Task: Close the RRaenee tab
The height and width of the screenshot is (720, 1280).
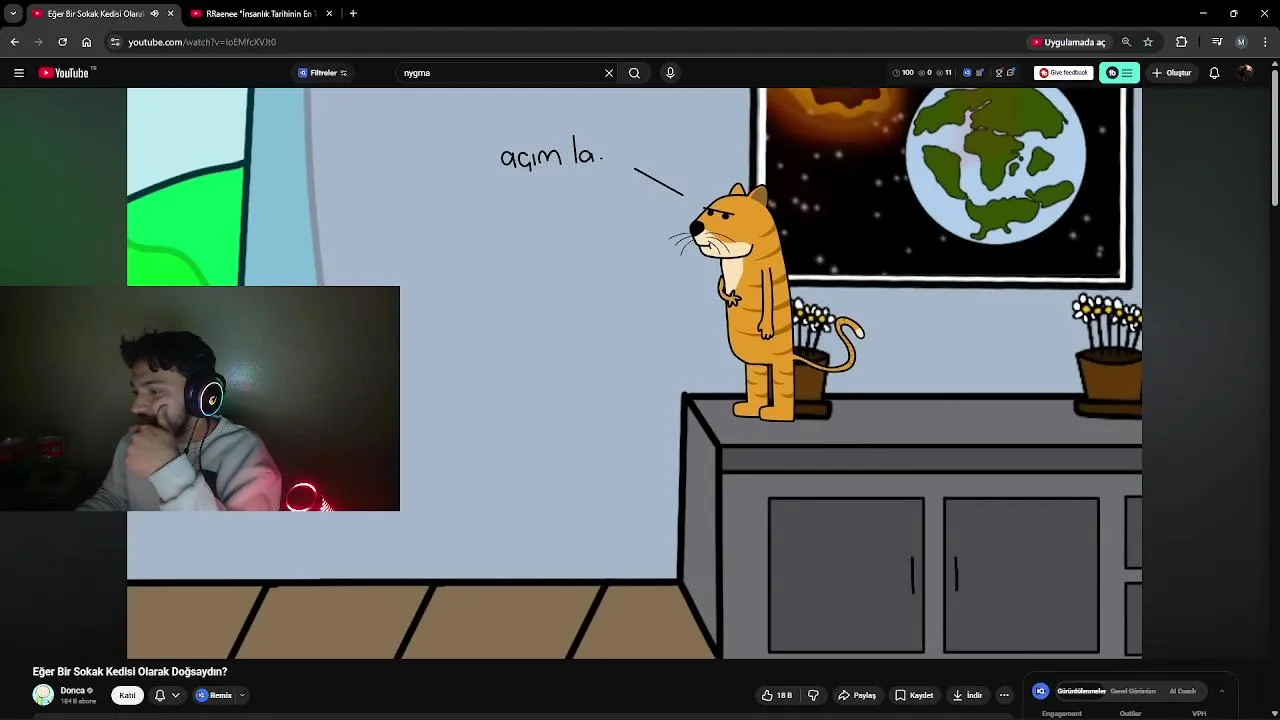Action: [x=329, y=14]
